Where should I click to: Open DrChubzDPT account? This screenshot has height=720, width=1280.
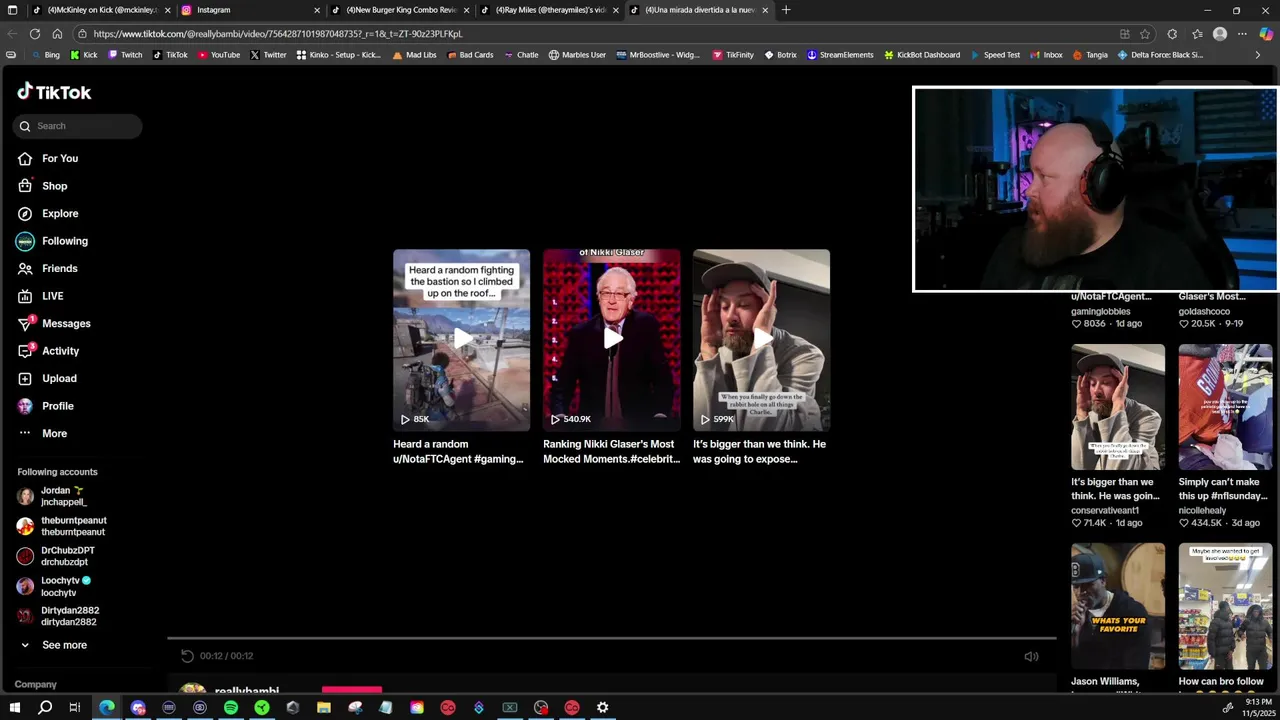tap(56, 556)
